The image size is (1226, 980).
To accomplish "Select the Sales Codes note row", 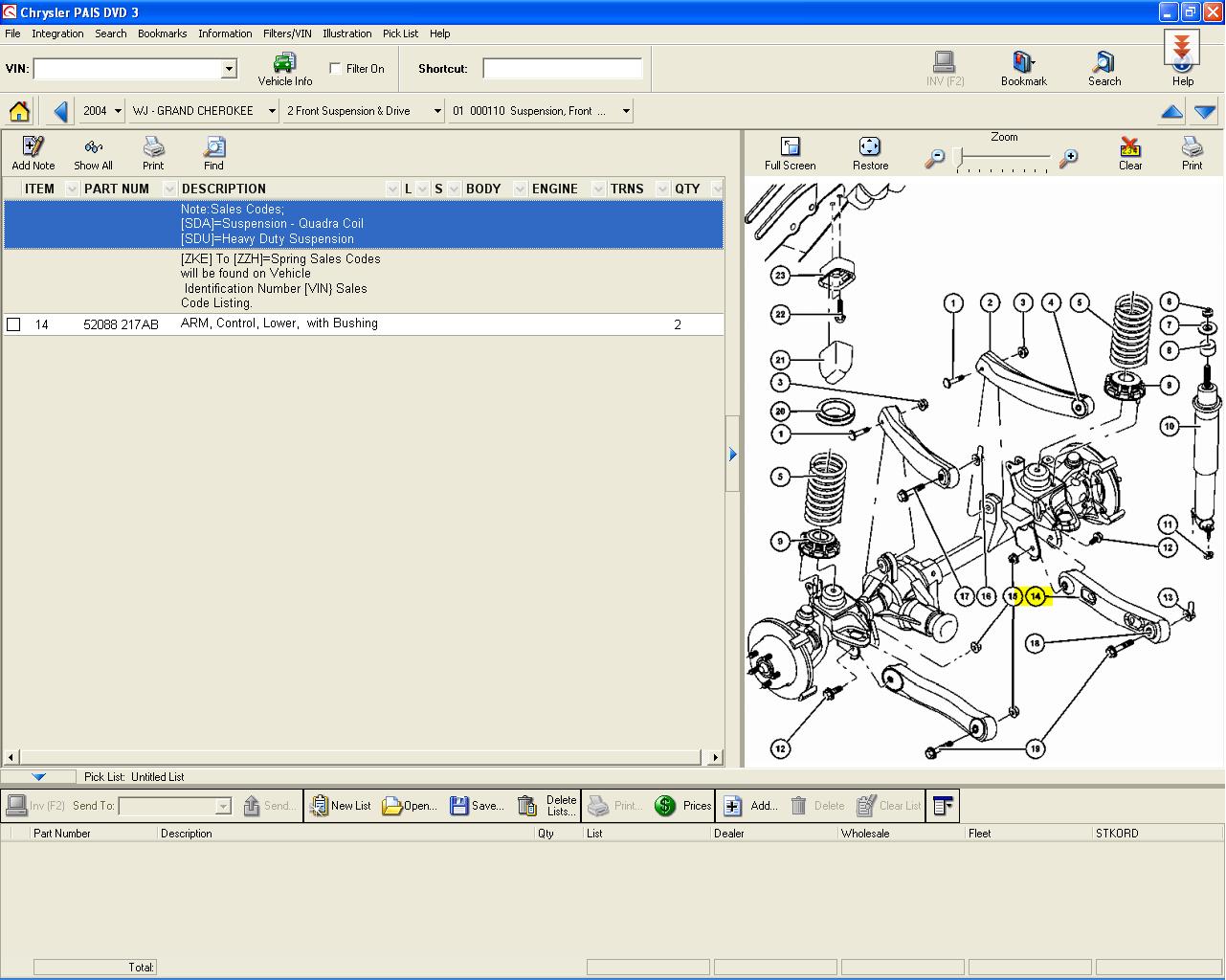I will [x=363, y=224].
